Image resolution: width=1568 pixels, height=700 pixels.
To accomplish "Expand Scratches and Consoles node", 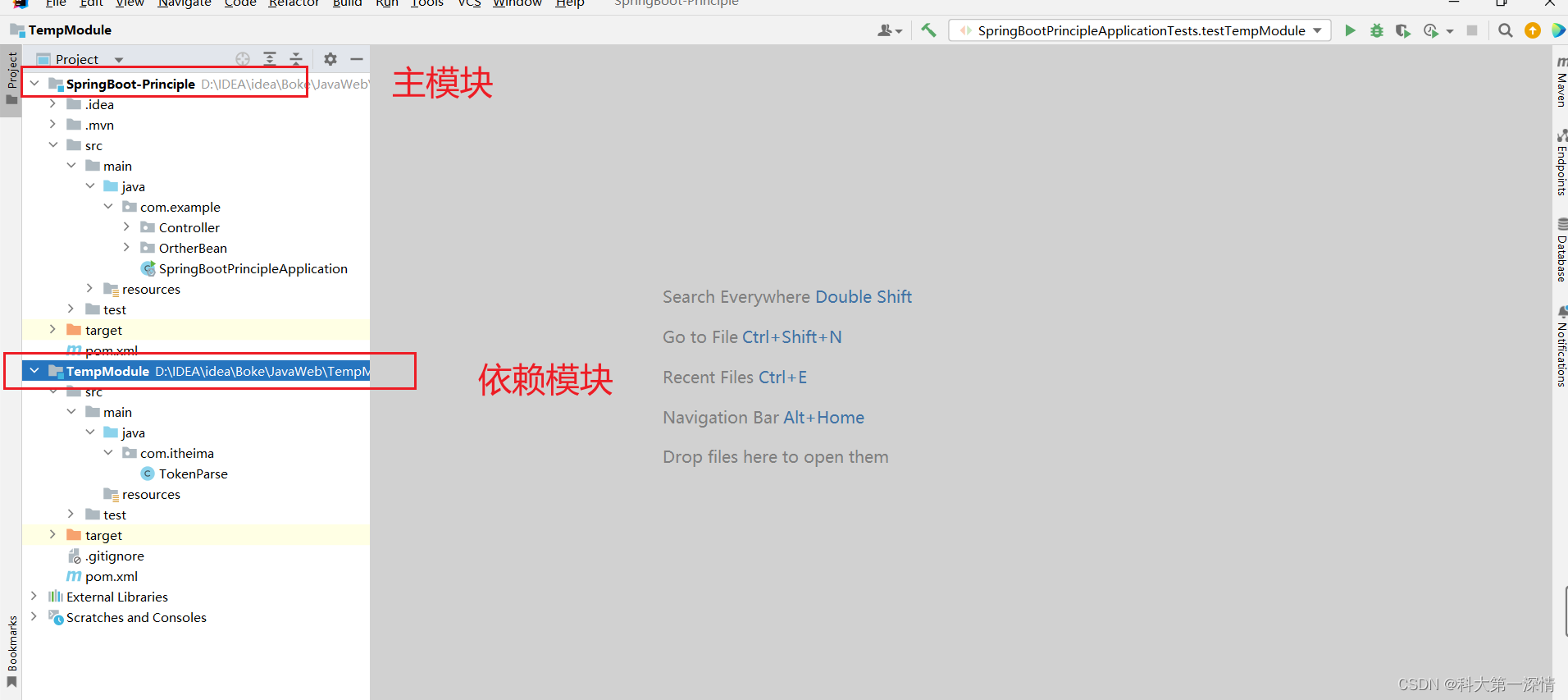I will (34, 617).
